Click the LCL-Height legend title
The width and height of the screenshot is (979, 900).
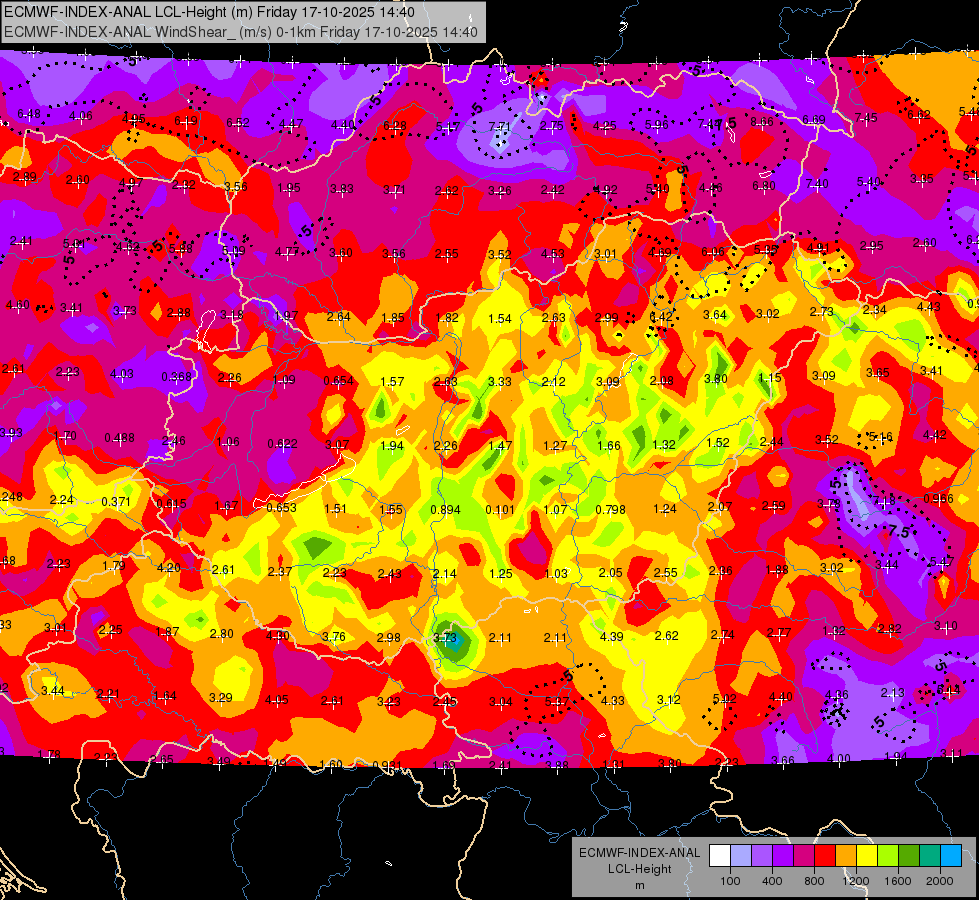[x=639, y=869]
